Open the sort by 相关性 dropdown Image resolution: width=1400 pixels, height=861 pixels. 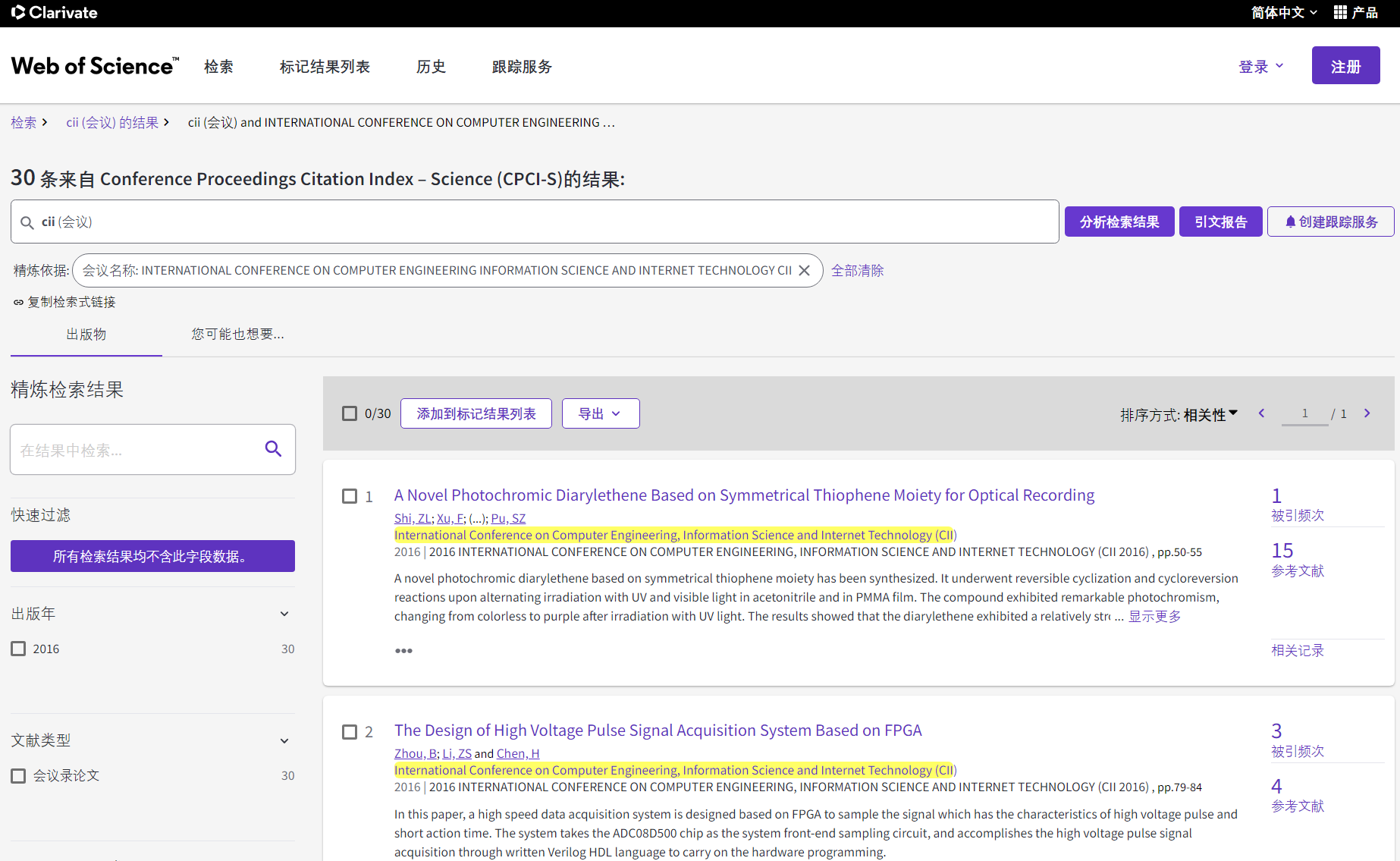[x=1210, y=414]
